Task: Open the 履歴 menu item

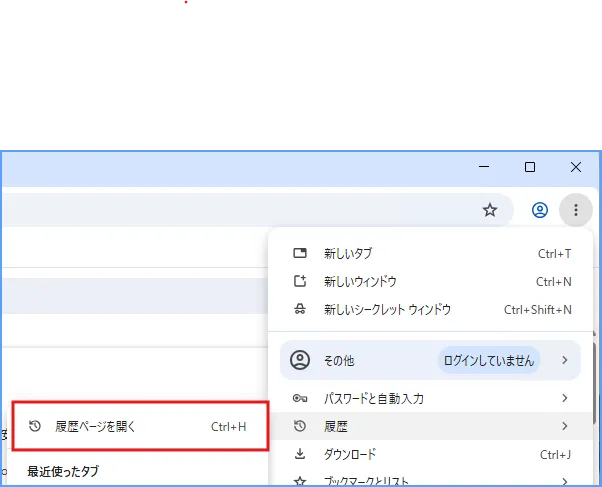Action: click(x=432, y=426)
